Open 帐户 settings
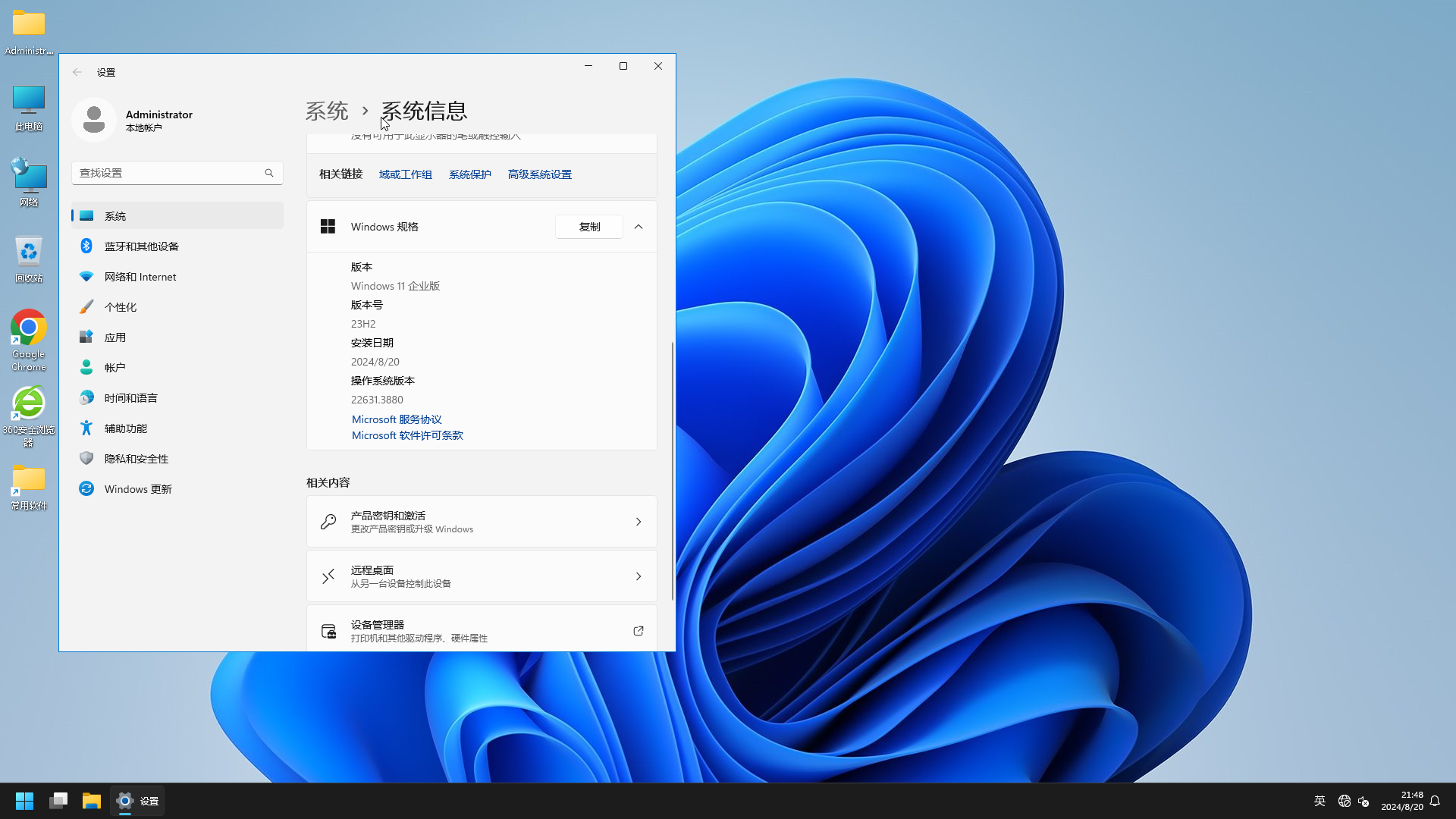 [x=177, y=368]
